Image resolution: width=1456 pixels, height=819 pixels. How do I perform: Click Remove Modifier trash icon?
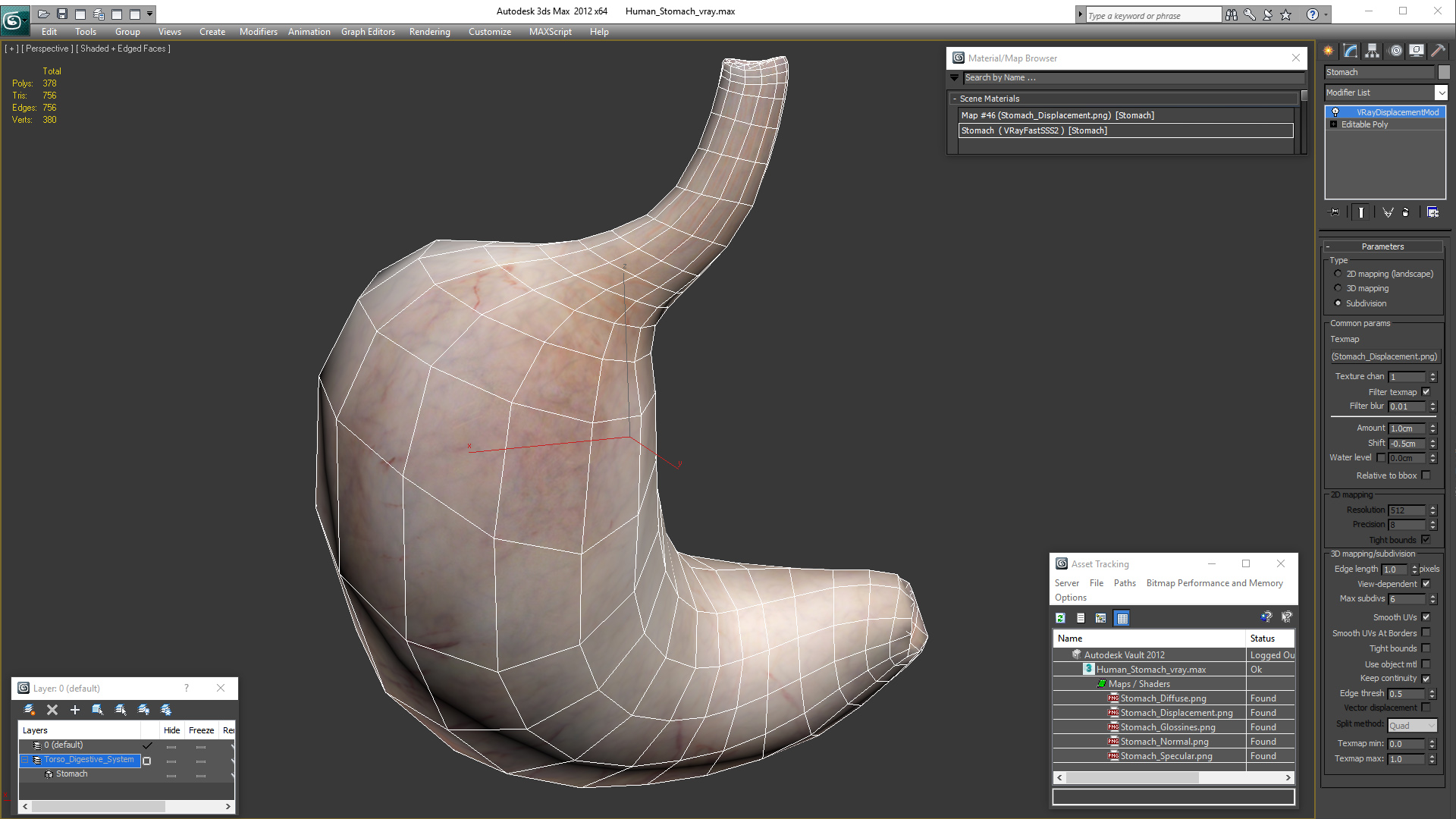click(1406, 212)
